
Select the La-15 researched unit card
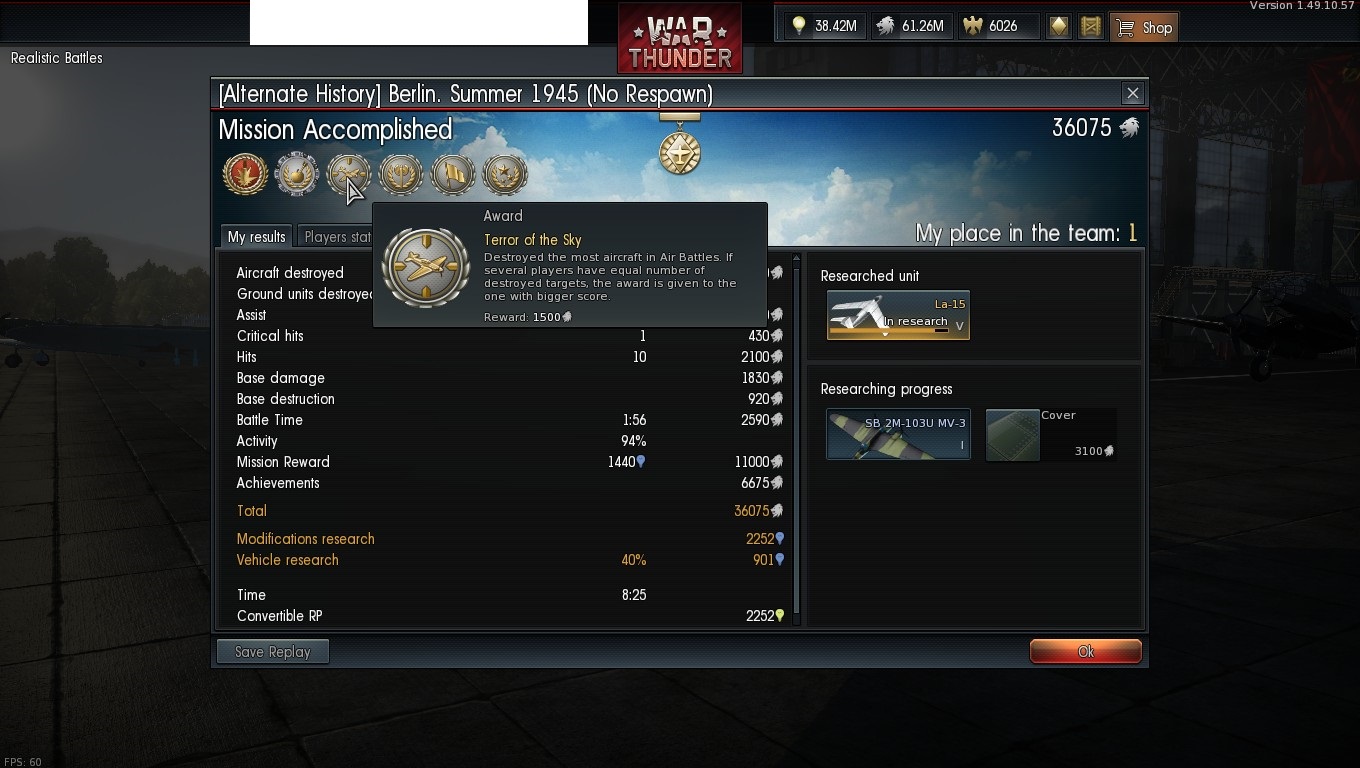898,315
